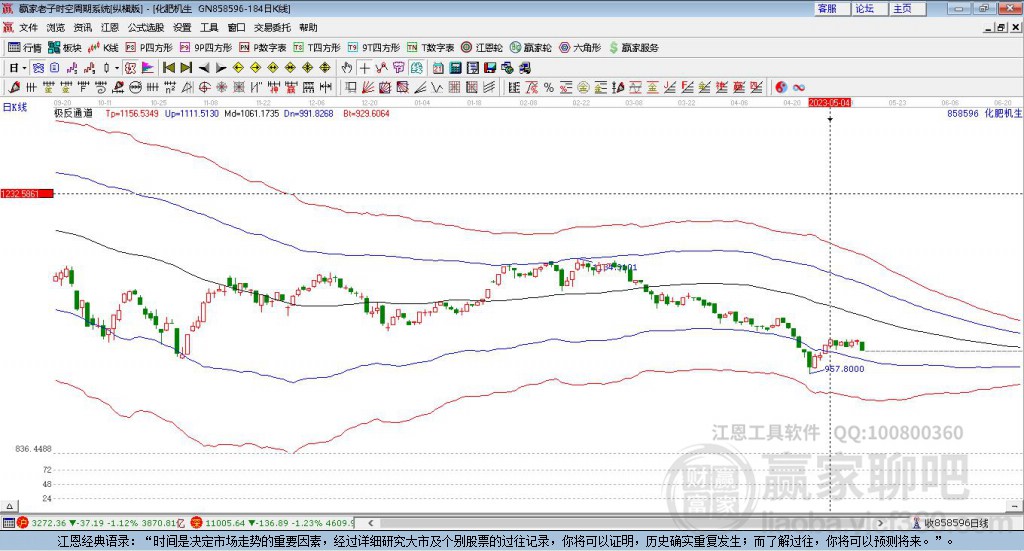Select the V-shaped zigzag line tool
The height and width of the screenshot is (551, 1024).
[436, 87]
